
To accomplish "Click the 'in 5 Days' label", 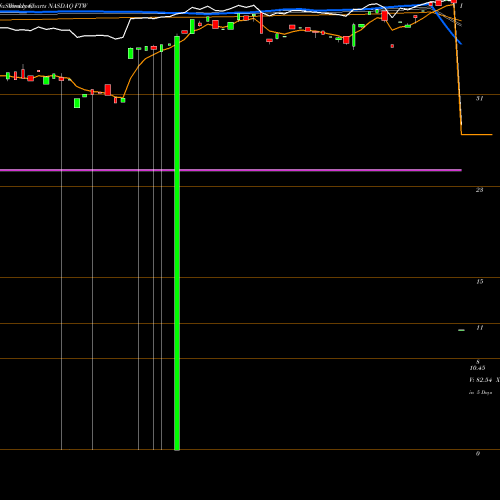I will click(481, 392).
